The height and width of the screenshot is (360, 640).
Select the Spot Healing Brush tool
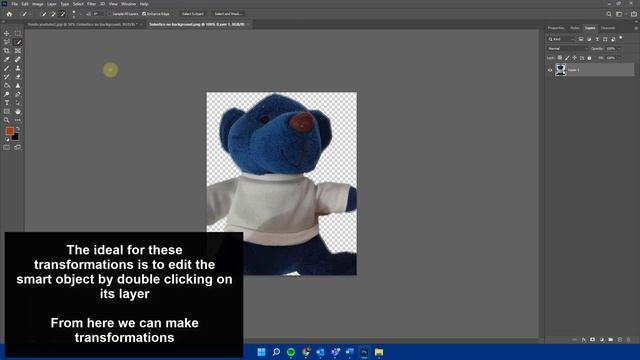[18, 59]
